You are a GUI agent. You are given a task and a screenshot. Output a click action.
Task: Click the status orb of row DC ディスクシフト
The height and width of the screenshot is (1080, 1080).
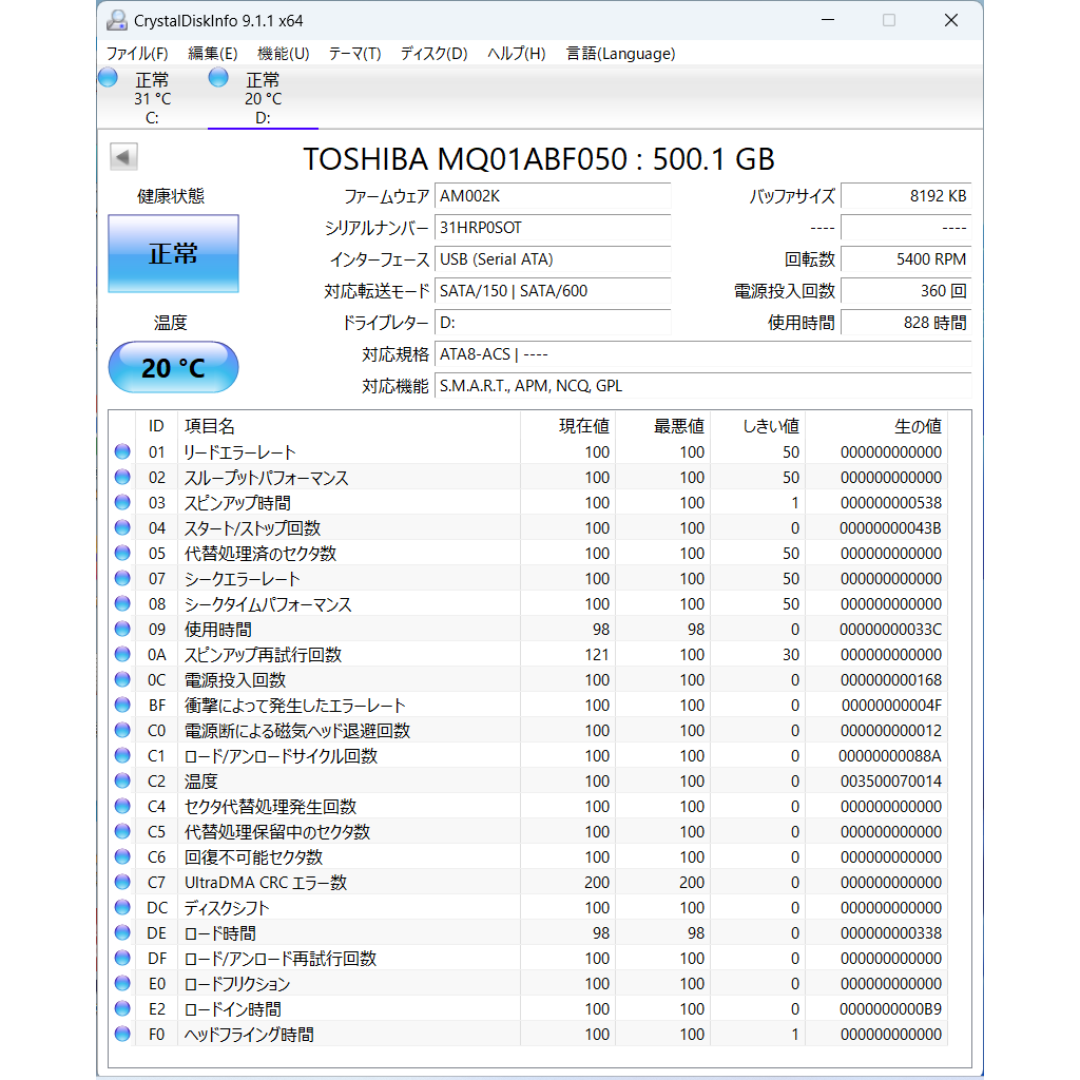[x=123, y=908]
